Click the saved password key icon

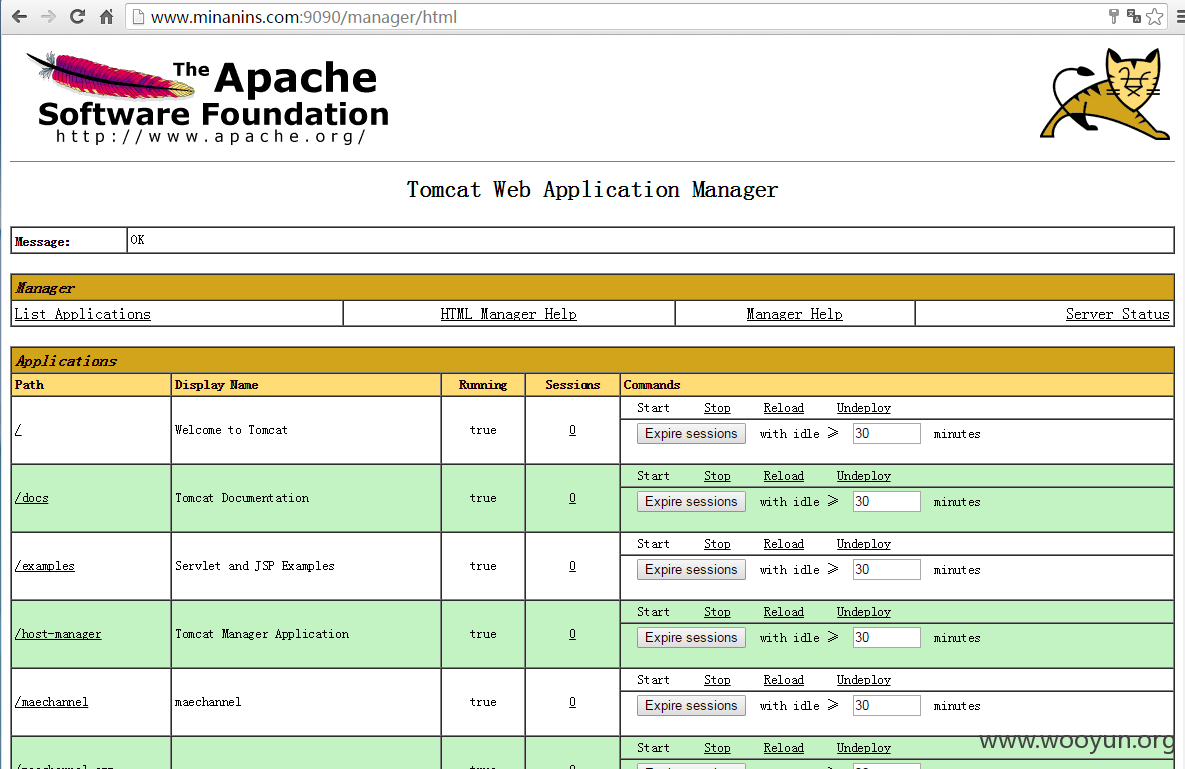pos(1113,17)
